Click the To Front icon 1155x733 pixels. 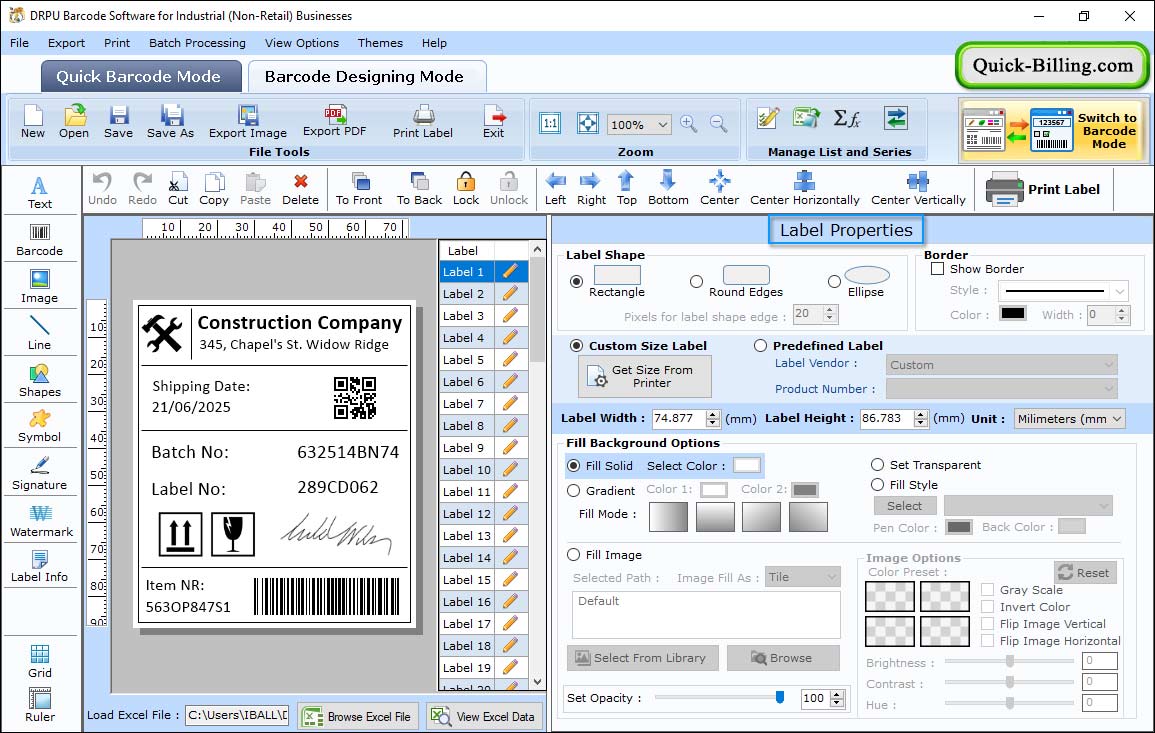point(360,181)
